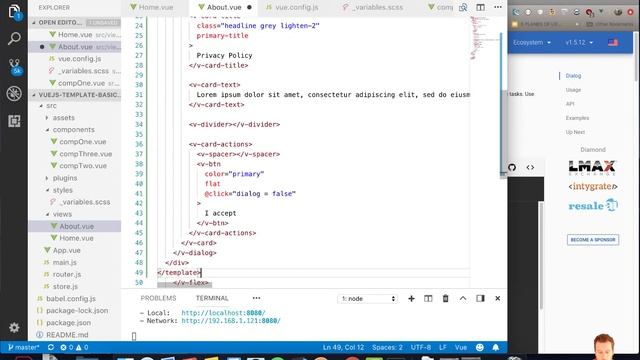Open notifications bell in status bar
This screenshot has height=360, width=640.
[496, 347]
